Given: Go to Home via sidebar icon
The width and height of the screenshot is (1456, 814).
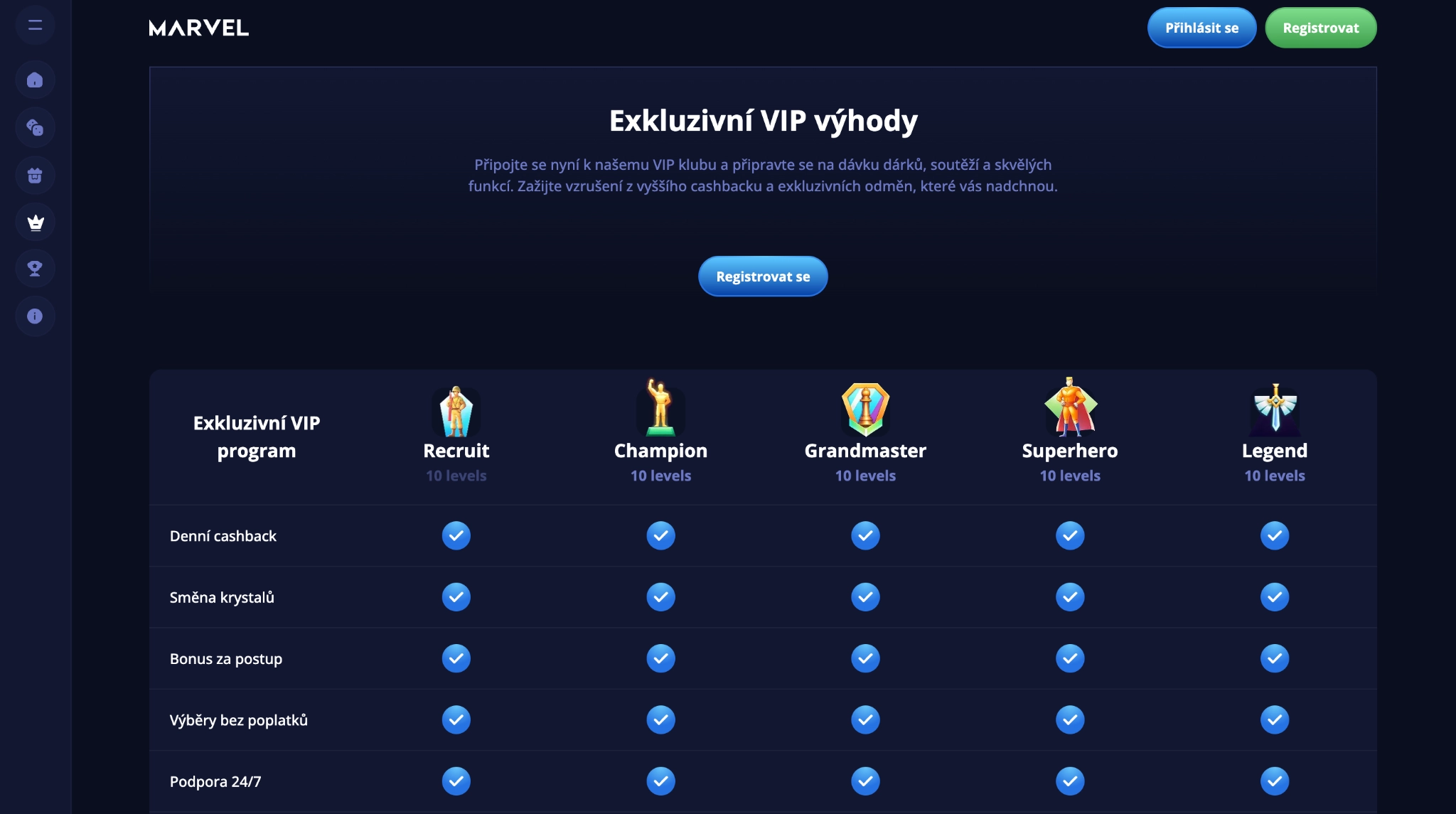Looking at the screenshot, I should (x=35, y=80).
